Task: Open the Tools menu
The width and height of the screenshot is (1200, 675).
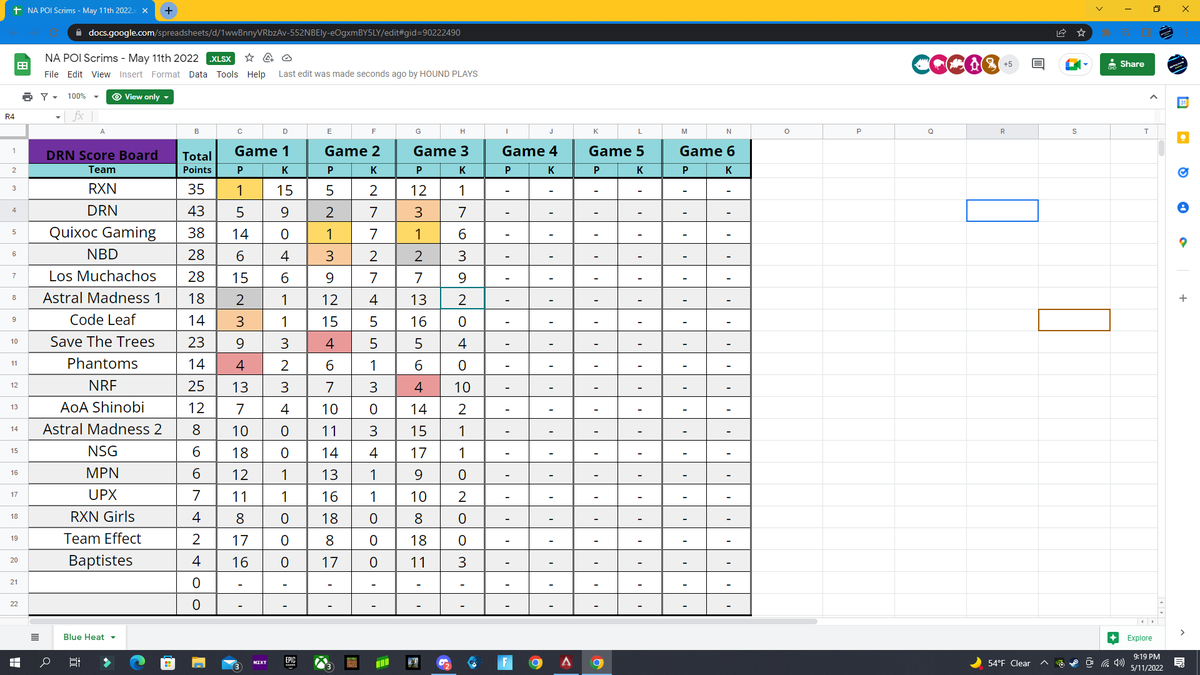Action: (x=228, y=74)
